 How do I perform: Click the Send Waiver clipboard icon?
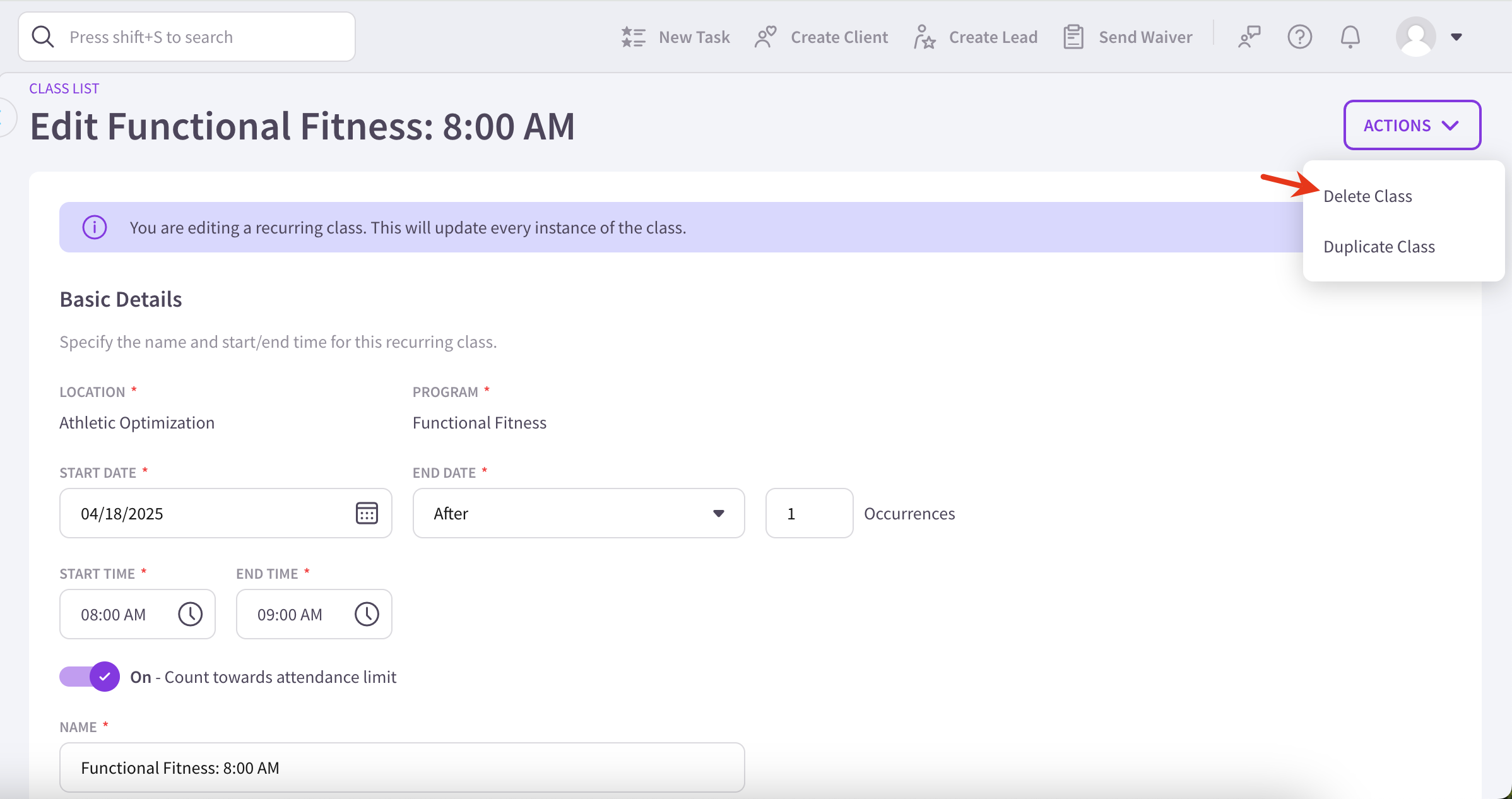(x=1073, y=37)
